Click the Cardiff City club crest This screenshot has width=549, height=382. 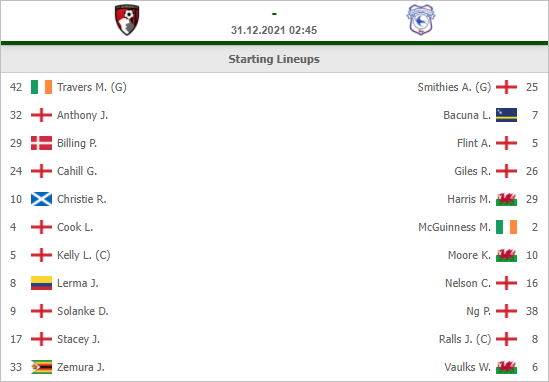pos(421,20)
